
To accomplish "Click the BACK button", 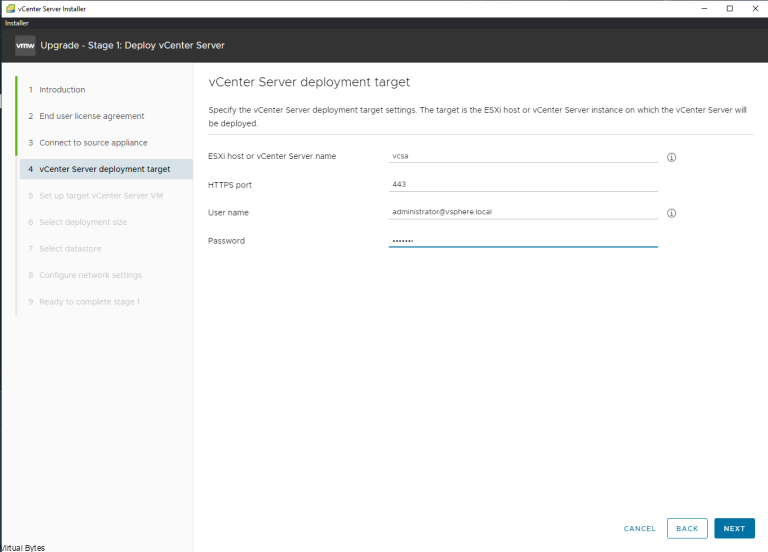I will (x=687, y=528).
